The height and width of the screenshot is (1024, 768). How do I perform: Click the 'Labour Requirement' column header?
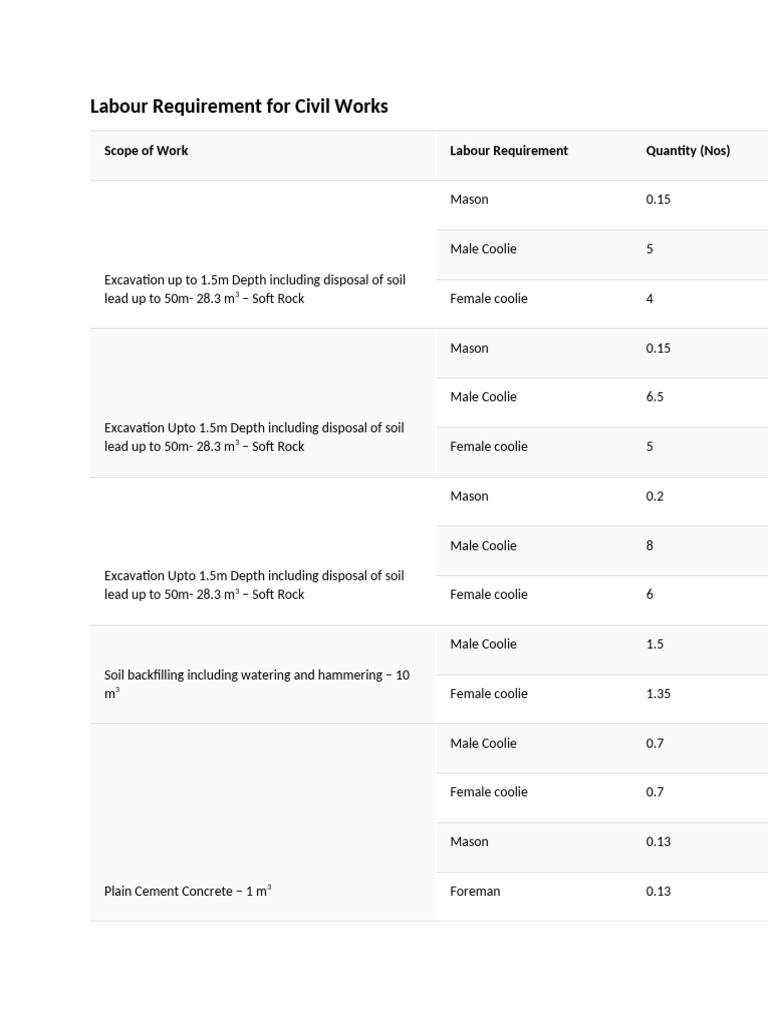[508, 151]
